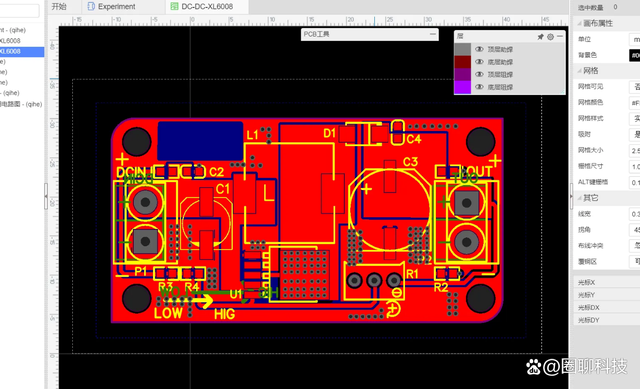Collapse the 画布属性 section
640x389 pixels.
pos(579,23)
